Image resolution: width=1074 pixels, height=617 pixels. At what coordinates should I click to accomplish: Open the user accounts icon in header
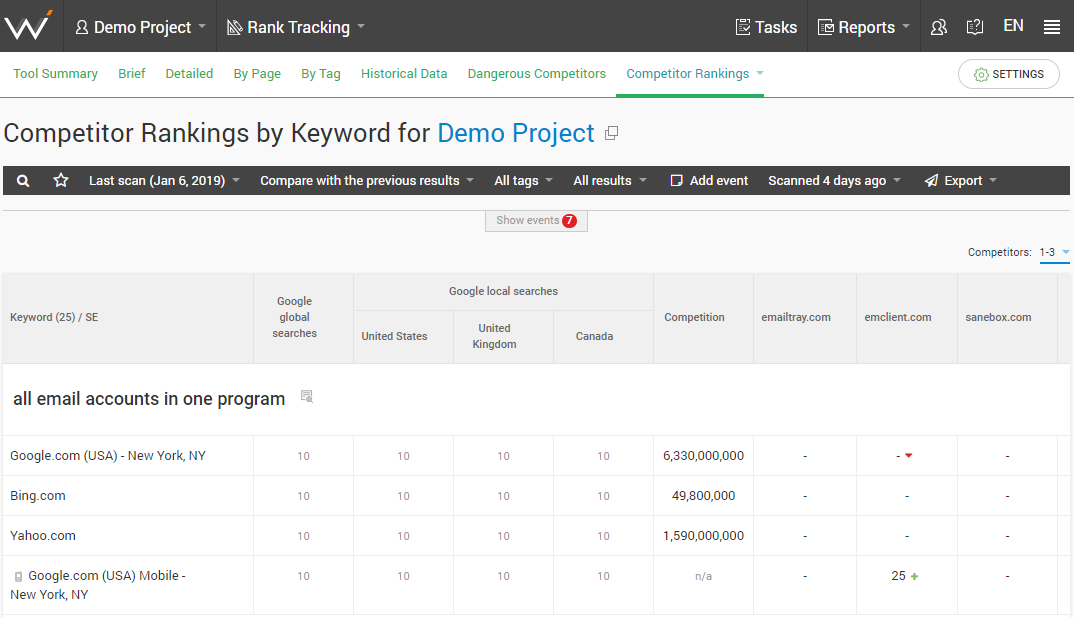pos(938,27)
